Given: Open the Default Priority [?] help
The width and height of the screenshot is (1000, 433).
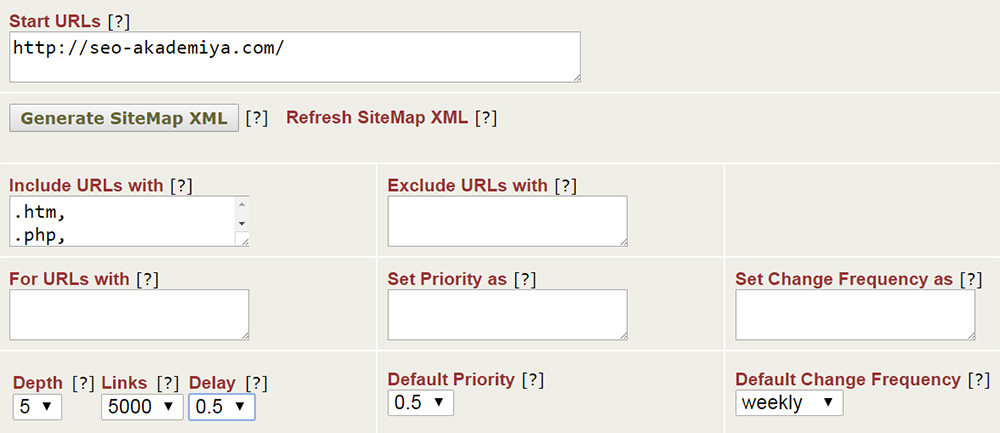Looking at the screenshot, I should [532, 379].
